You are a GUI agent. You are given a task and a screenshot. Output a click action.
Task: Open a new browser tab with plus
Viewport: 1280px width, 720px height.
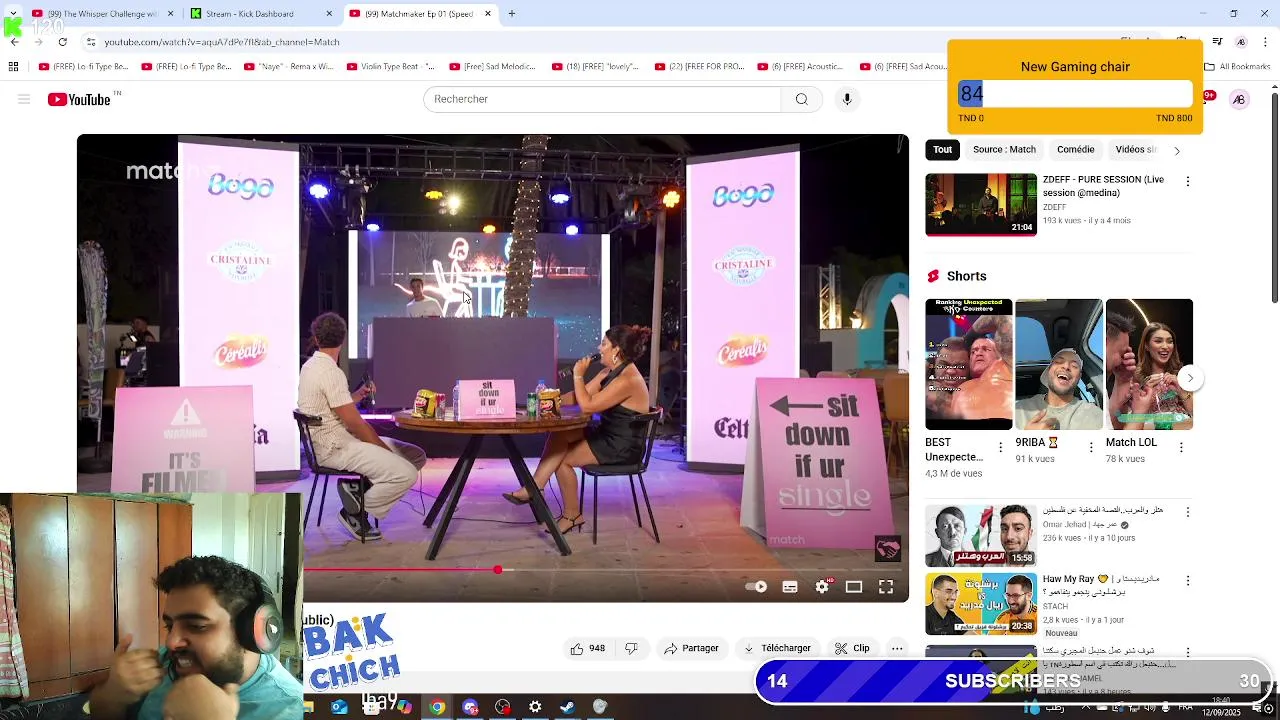click(x=512, y=14)
